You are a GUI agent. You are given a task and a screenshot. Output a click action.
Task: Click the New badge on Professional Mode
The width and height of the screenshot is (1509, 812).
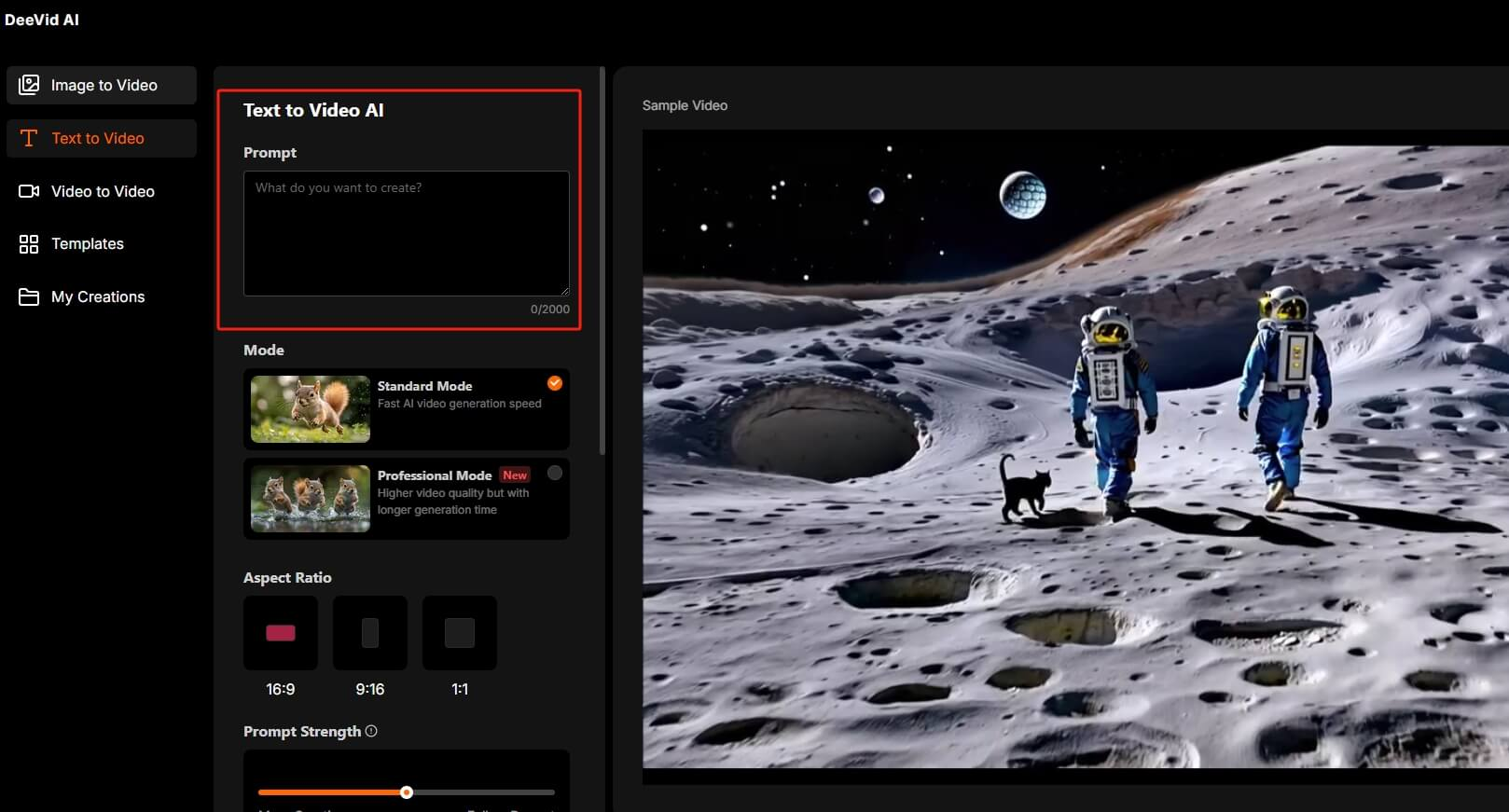(515, 475)
